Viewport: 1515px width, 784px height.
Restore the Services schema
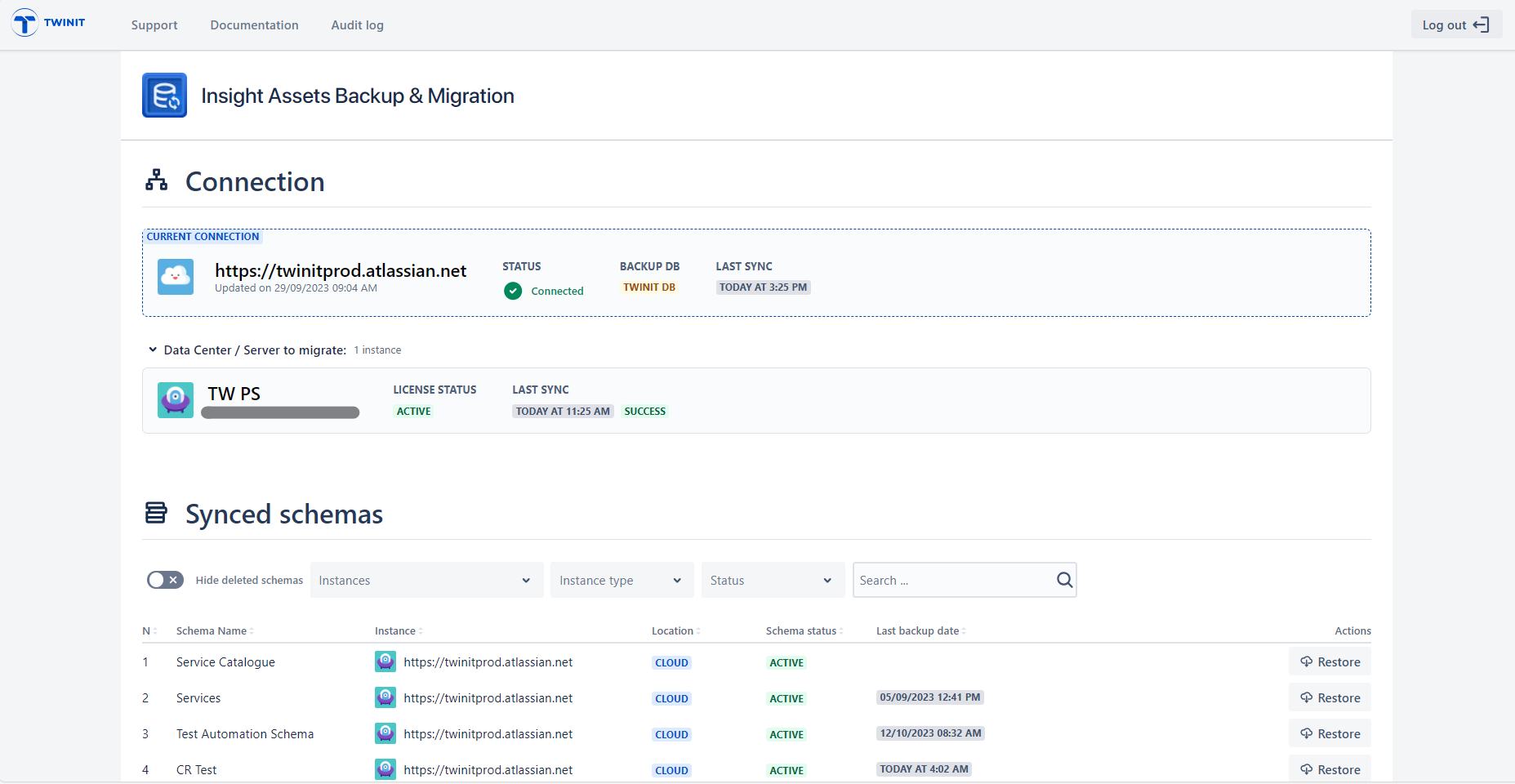pyautogui.click(x=1330, y=697)
